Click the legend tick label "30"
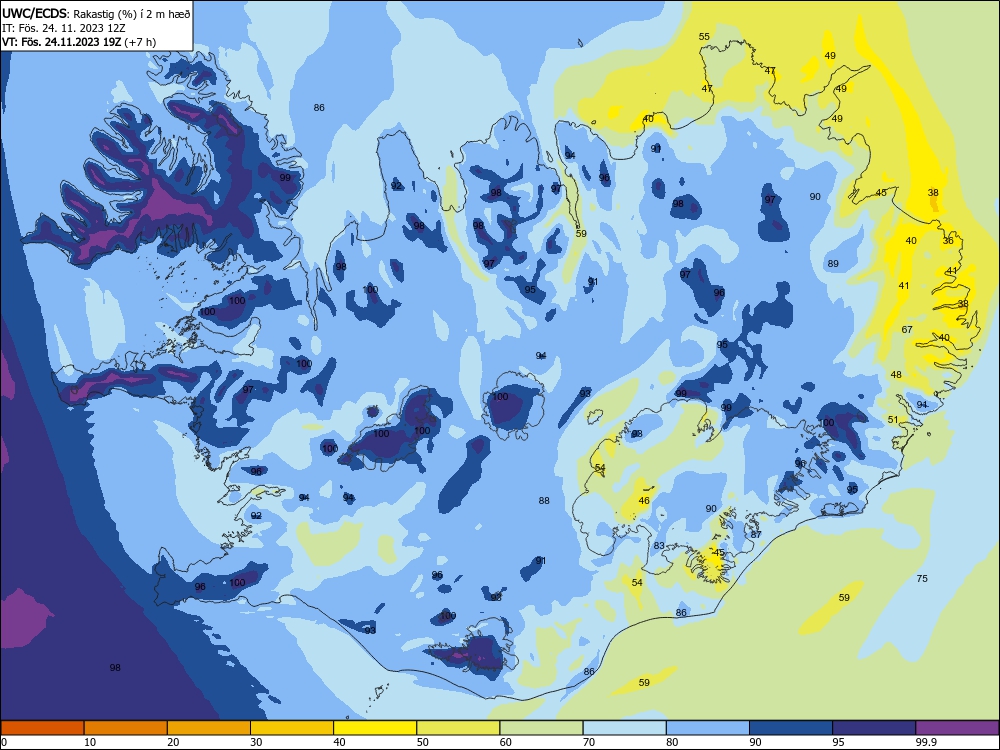This screenshot has height=750, width=1000. tap(256, 742)
